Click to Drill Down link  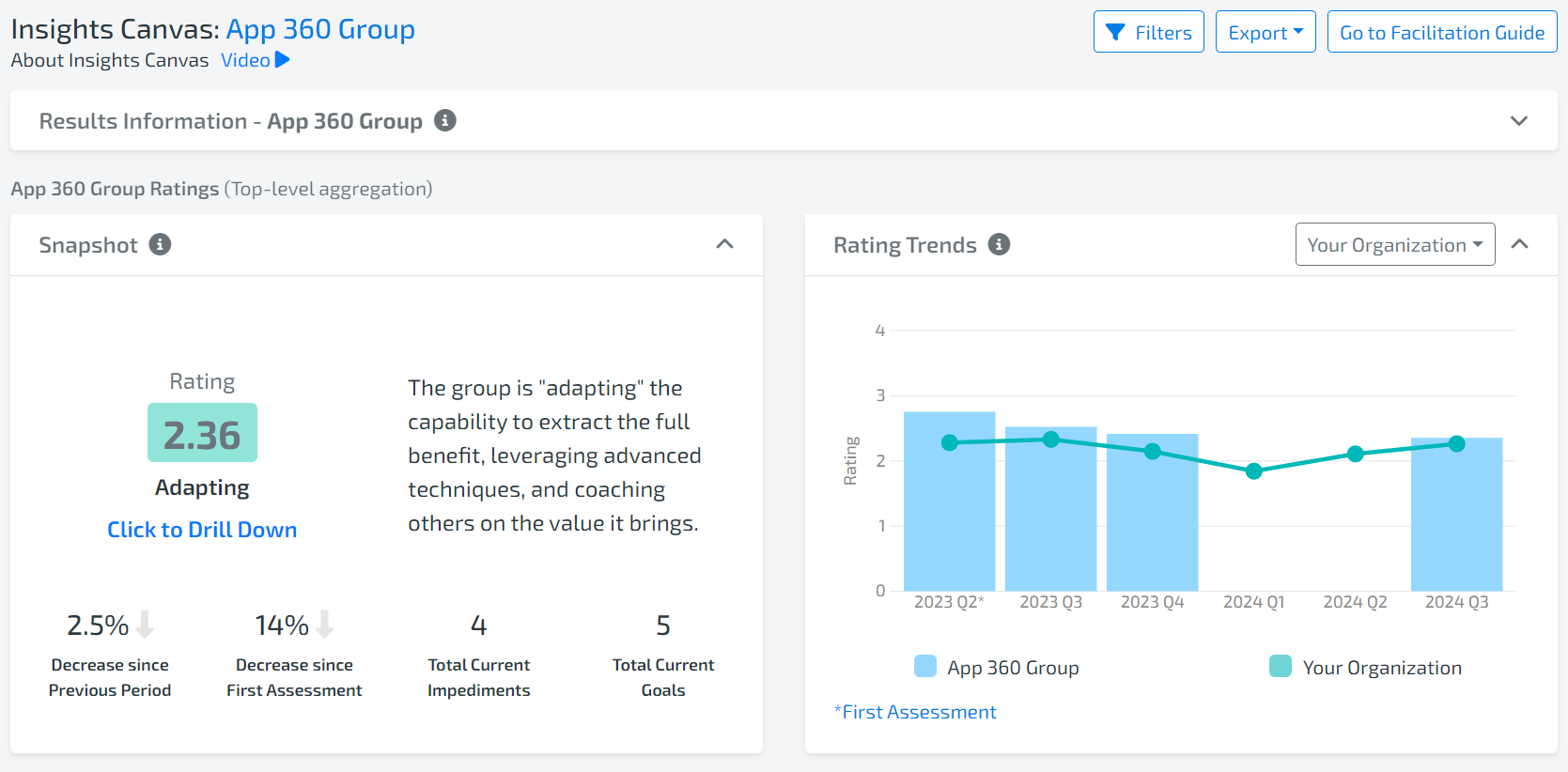point(202,530)
